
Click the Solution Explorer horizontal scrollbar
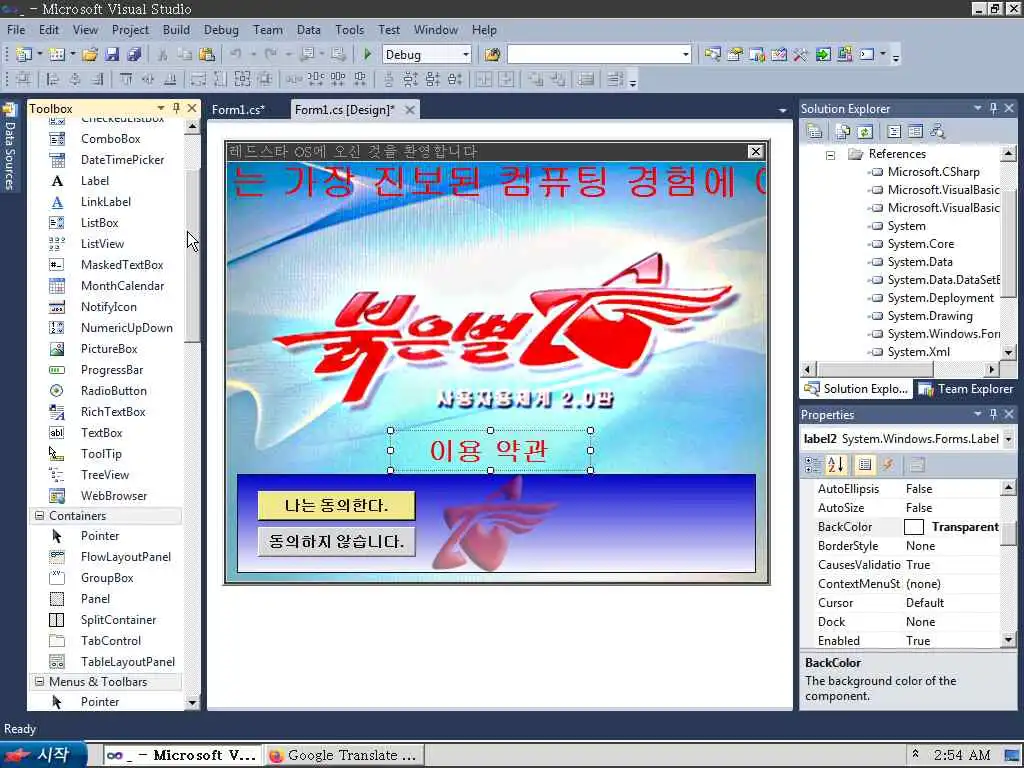click(876, 370)
